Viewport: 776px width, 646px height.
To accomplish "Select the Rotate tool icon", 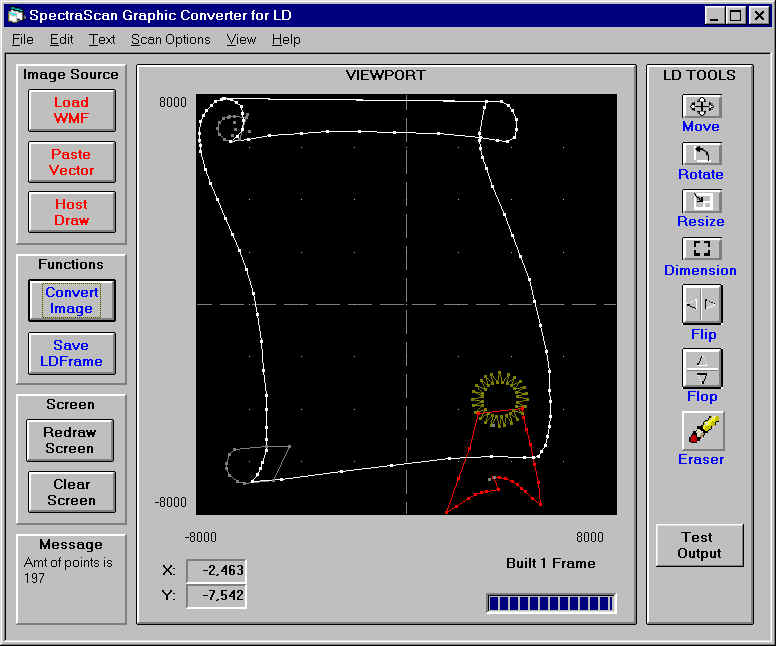I will 701,154.
